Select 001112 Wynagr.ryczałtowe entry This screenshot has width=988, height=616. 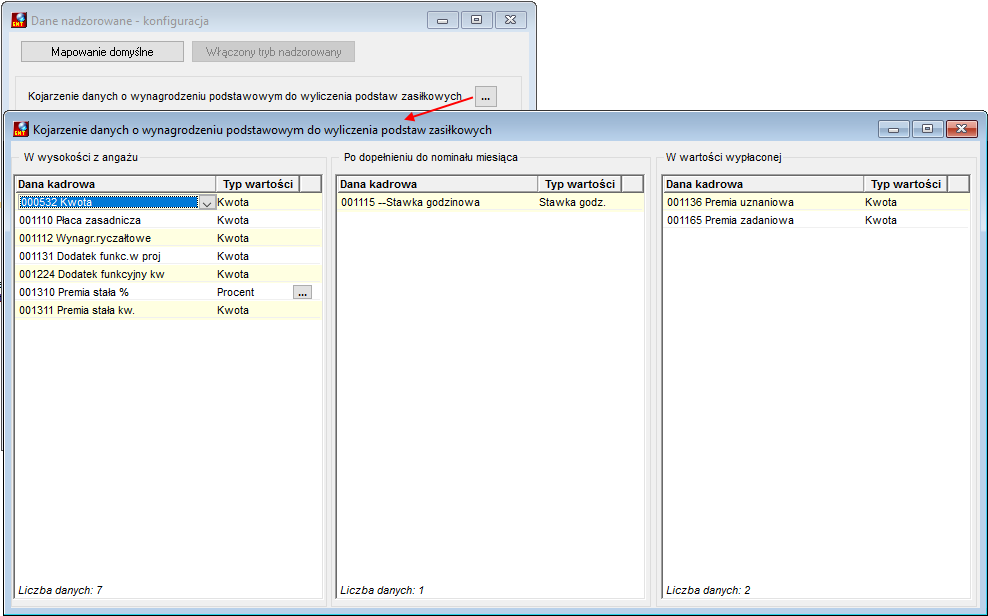(x=168, y=238)
